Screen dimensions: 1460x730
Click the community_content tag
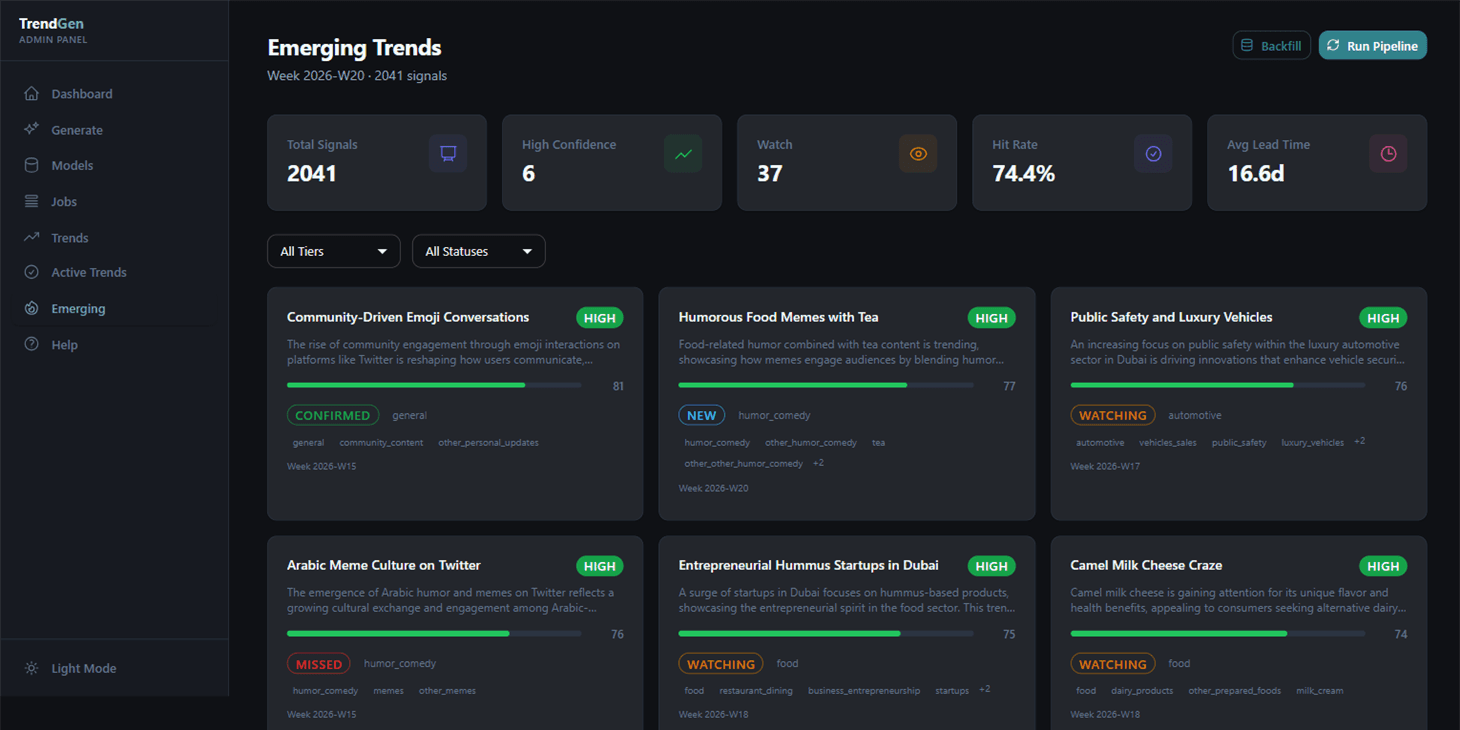click(381, 442)
